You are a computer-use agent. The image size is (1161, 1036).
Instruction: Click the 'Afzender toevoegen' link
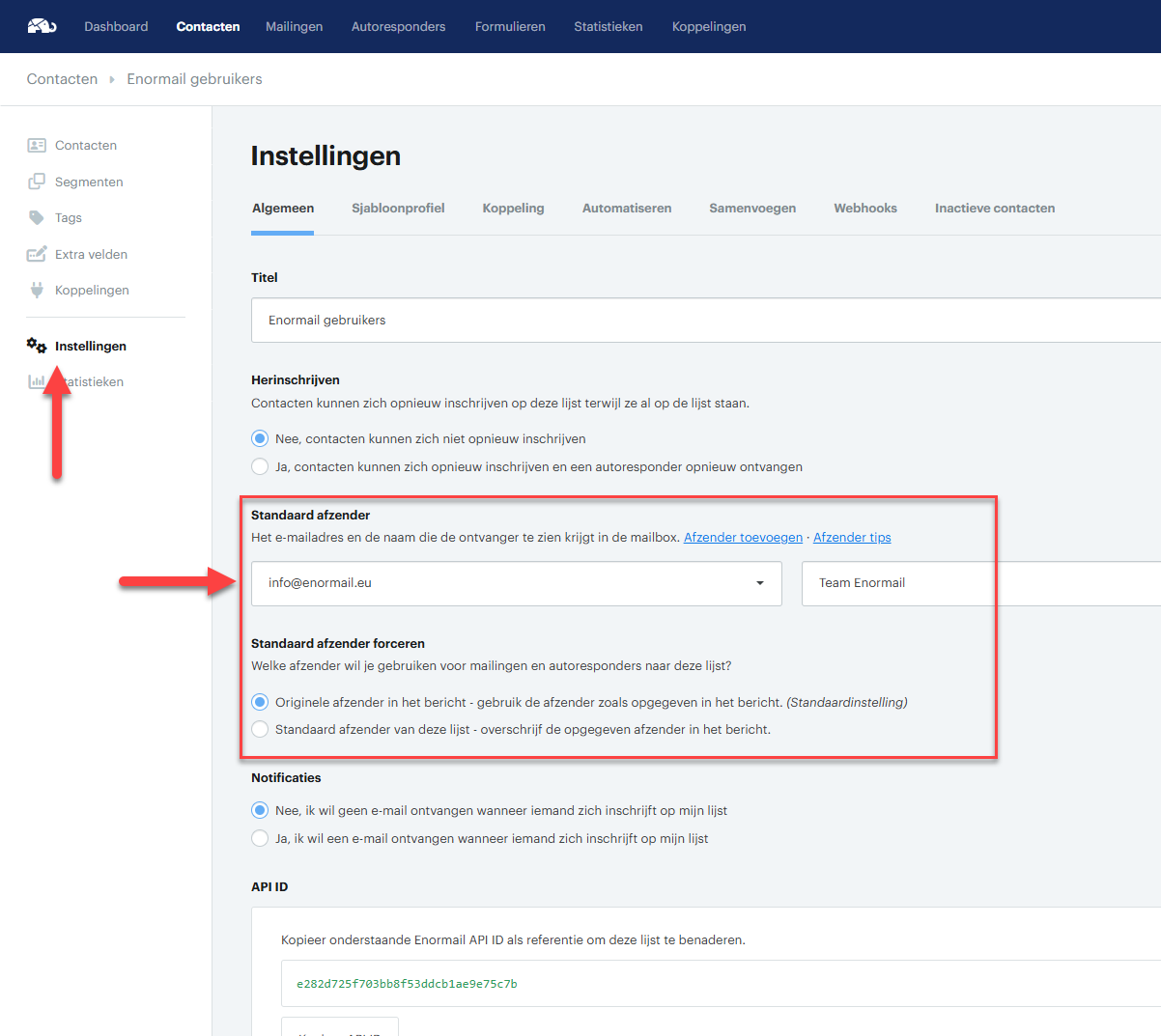pyautogui.click(x=743, y=537)
